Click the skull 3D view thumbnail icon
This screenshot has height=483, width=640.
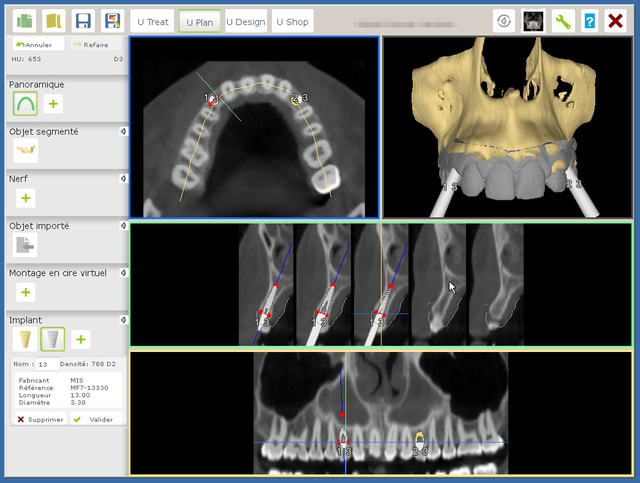coord(533,21)
